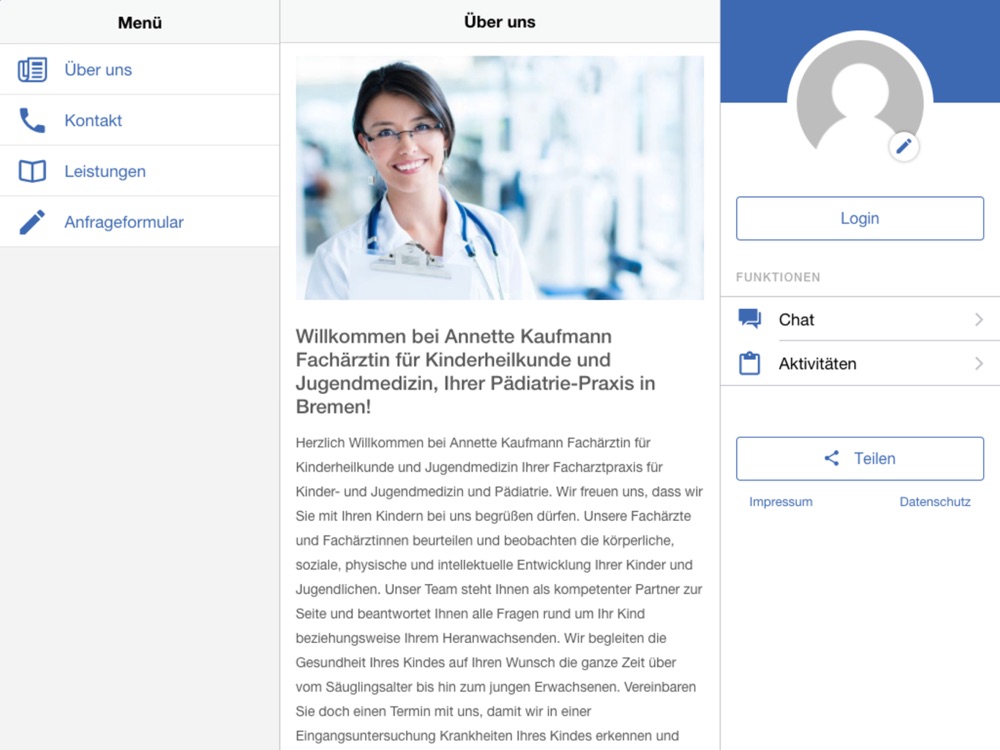The image size is (1000, 750).
Task: Click the Teilen button
Action: point(860,459)
